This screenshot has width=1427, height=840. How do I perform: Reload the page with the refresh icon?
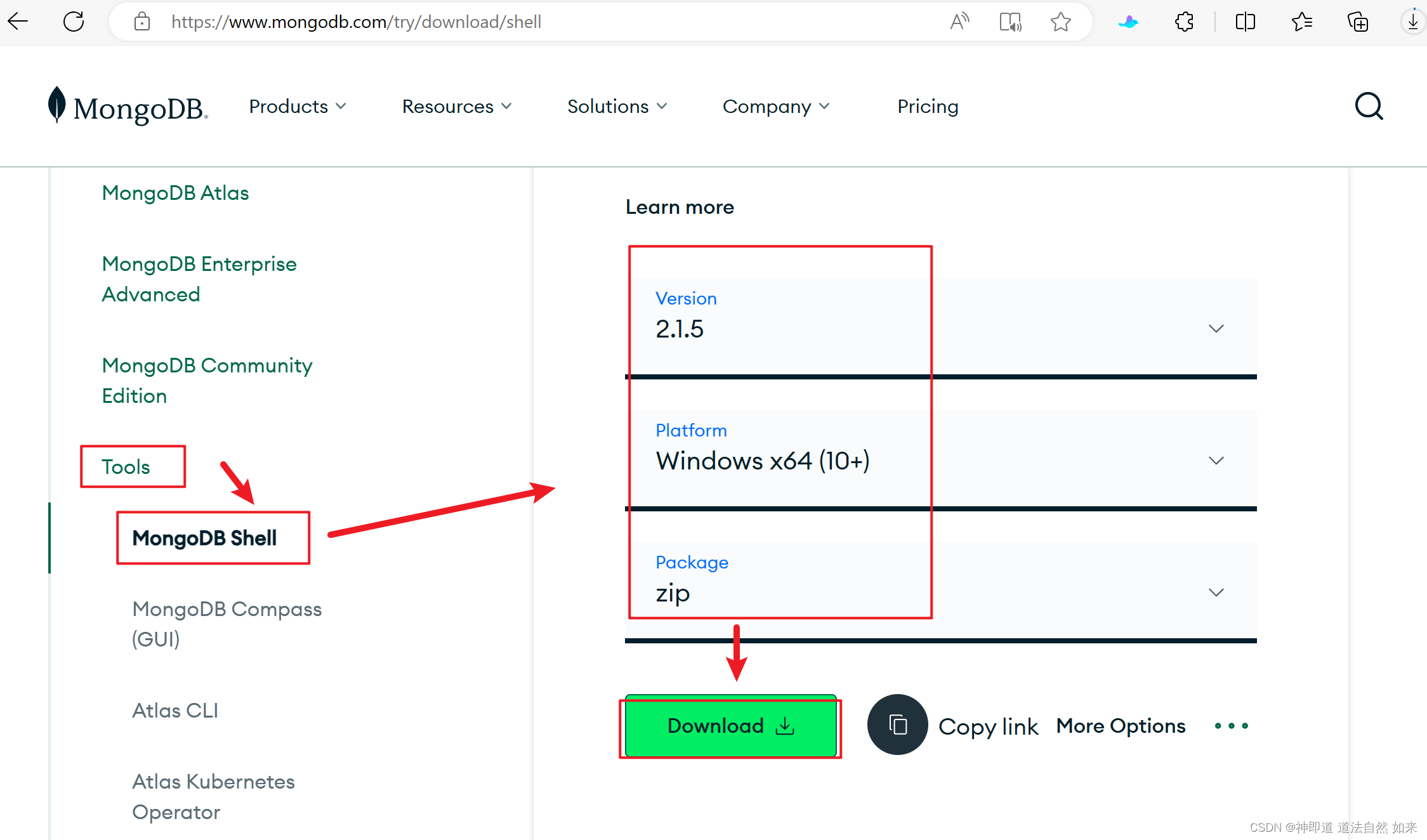point(74,21)
